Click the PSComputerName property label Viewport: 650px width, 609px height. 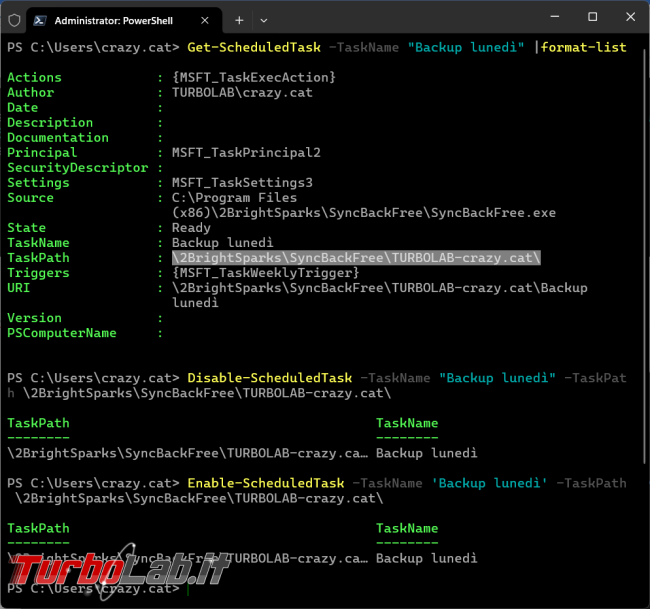pyautogui.click(x=62, y=333)
